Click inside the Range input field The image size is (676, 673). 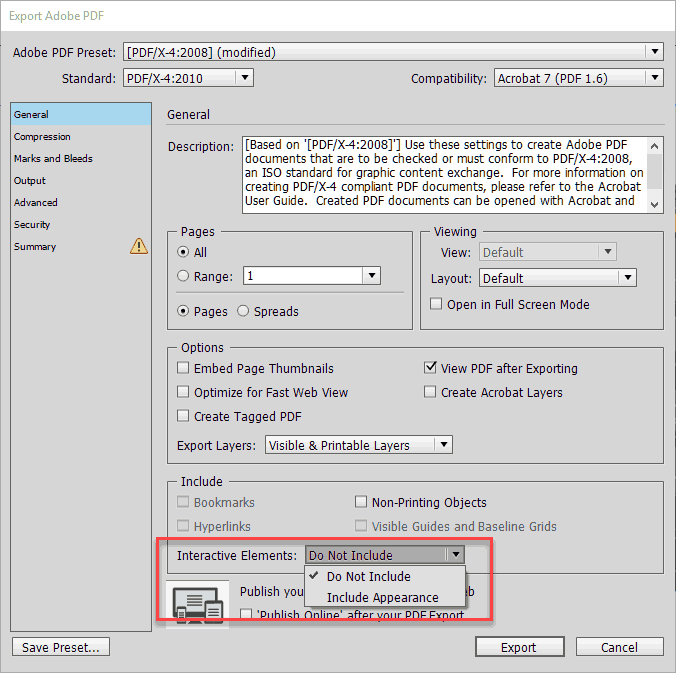pyautogui.click(x=304, y=275)
